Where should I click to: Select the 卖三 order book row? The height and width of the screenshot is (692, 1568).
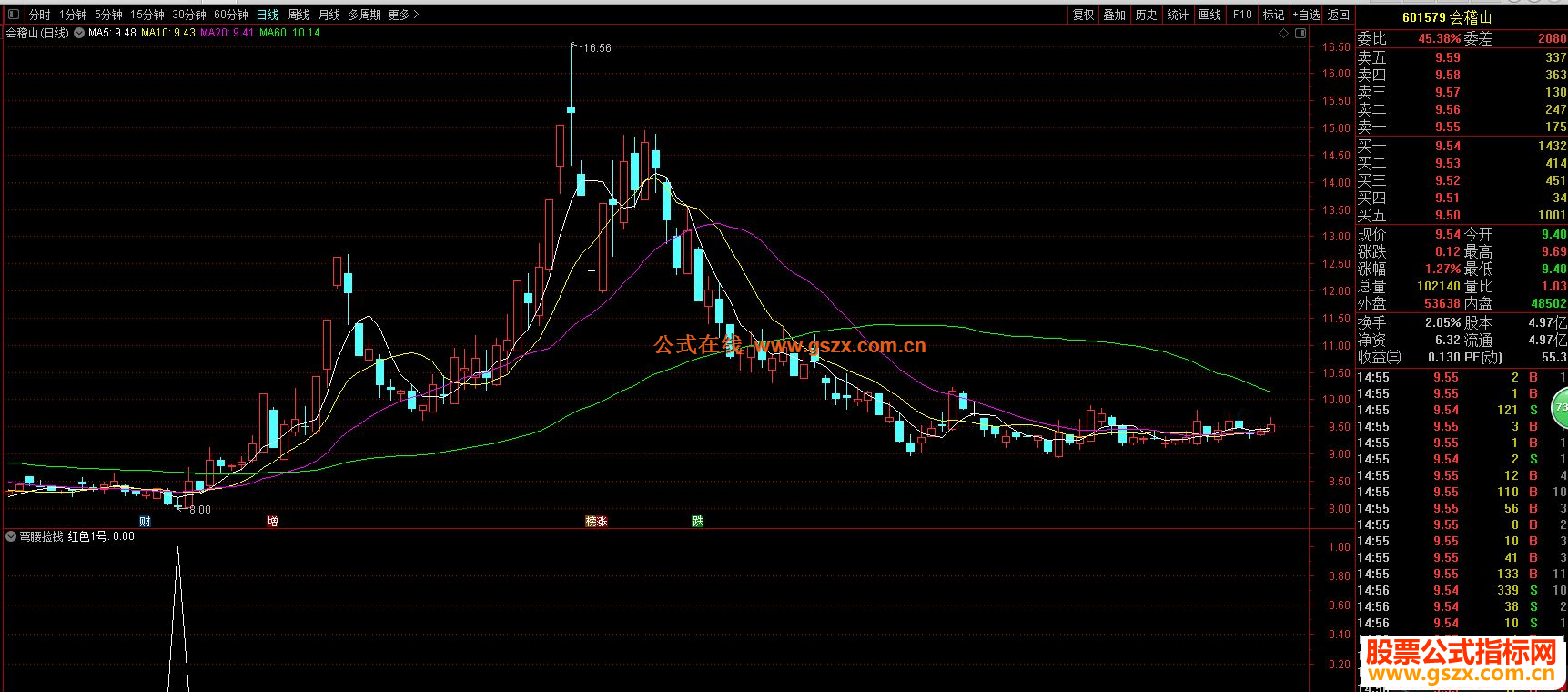1462,92
